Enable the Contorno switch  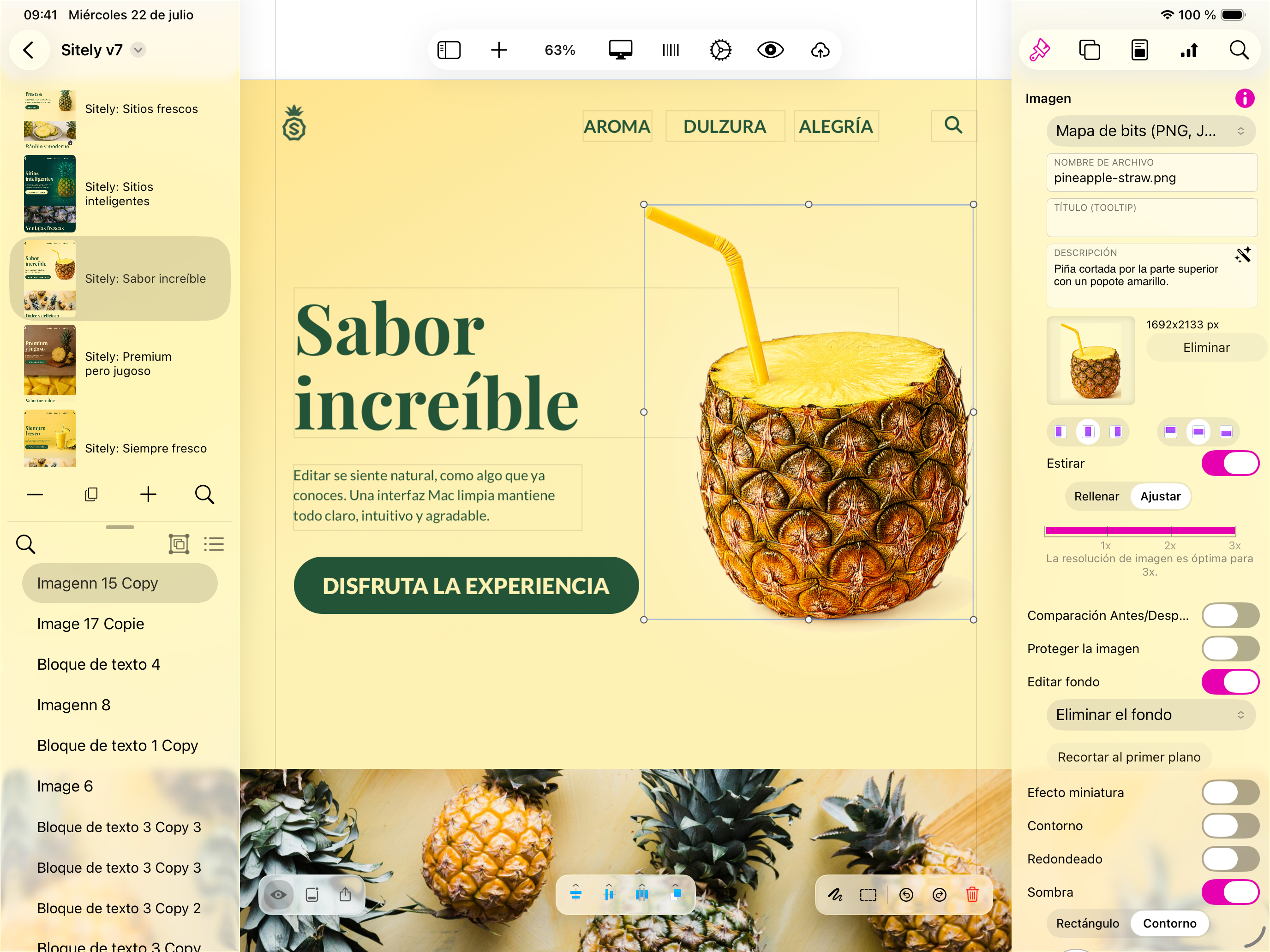1230,825
